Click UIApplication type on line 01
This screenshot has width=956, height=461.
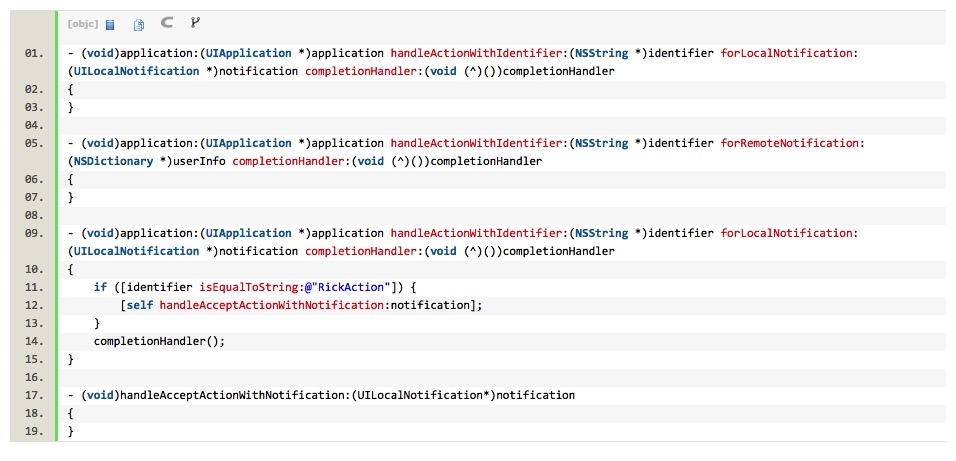tap(248, 53)
